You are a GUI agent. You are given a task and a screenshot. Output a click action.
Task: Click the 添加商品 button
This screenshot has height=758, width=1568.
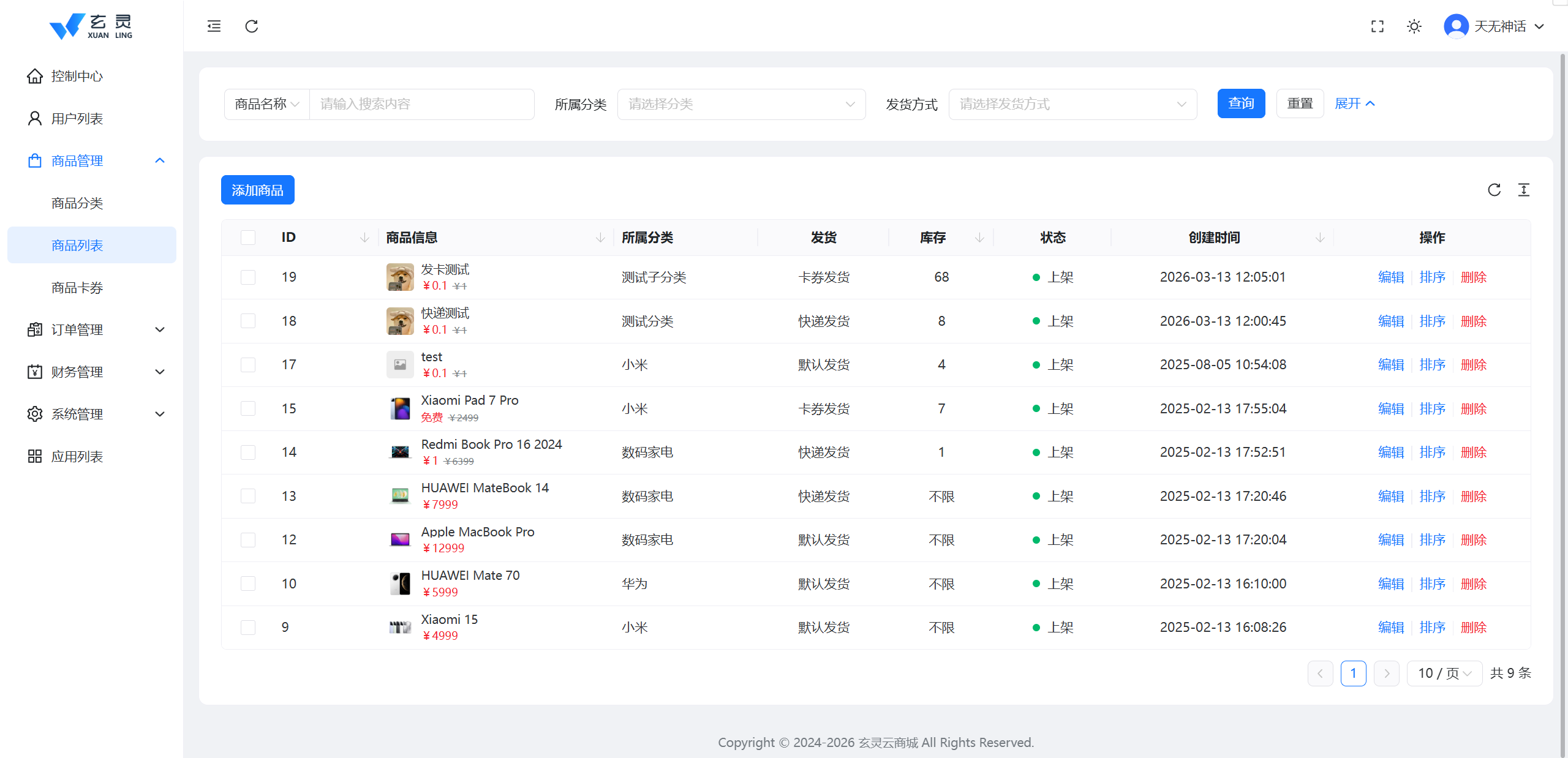[x=257, y=190]
